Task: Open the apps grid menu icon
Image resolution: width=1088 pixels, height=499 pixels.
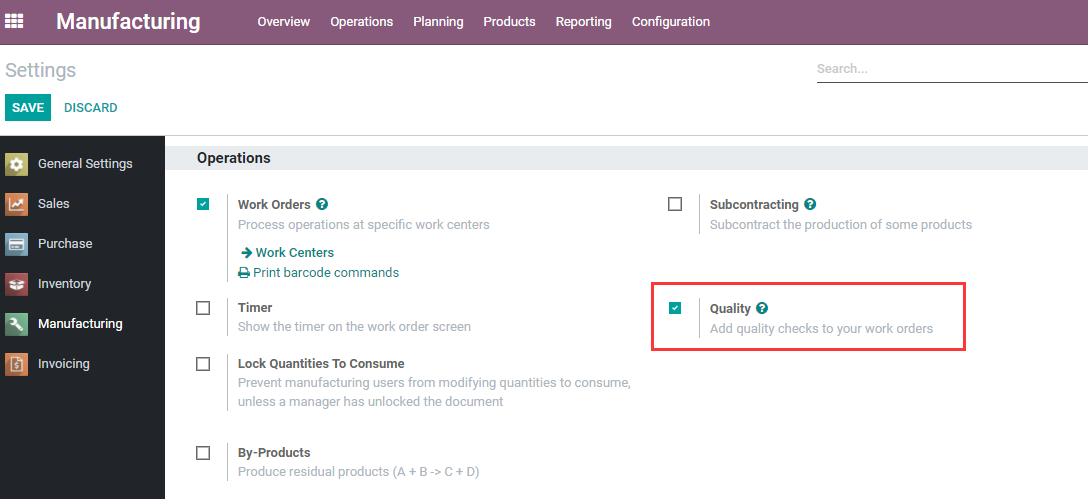Action: tap(14, 22)
